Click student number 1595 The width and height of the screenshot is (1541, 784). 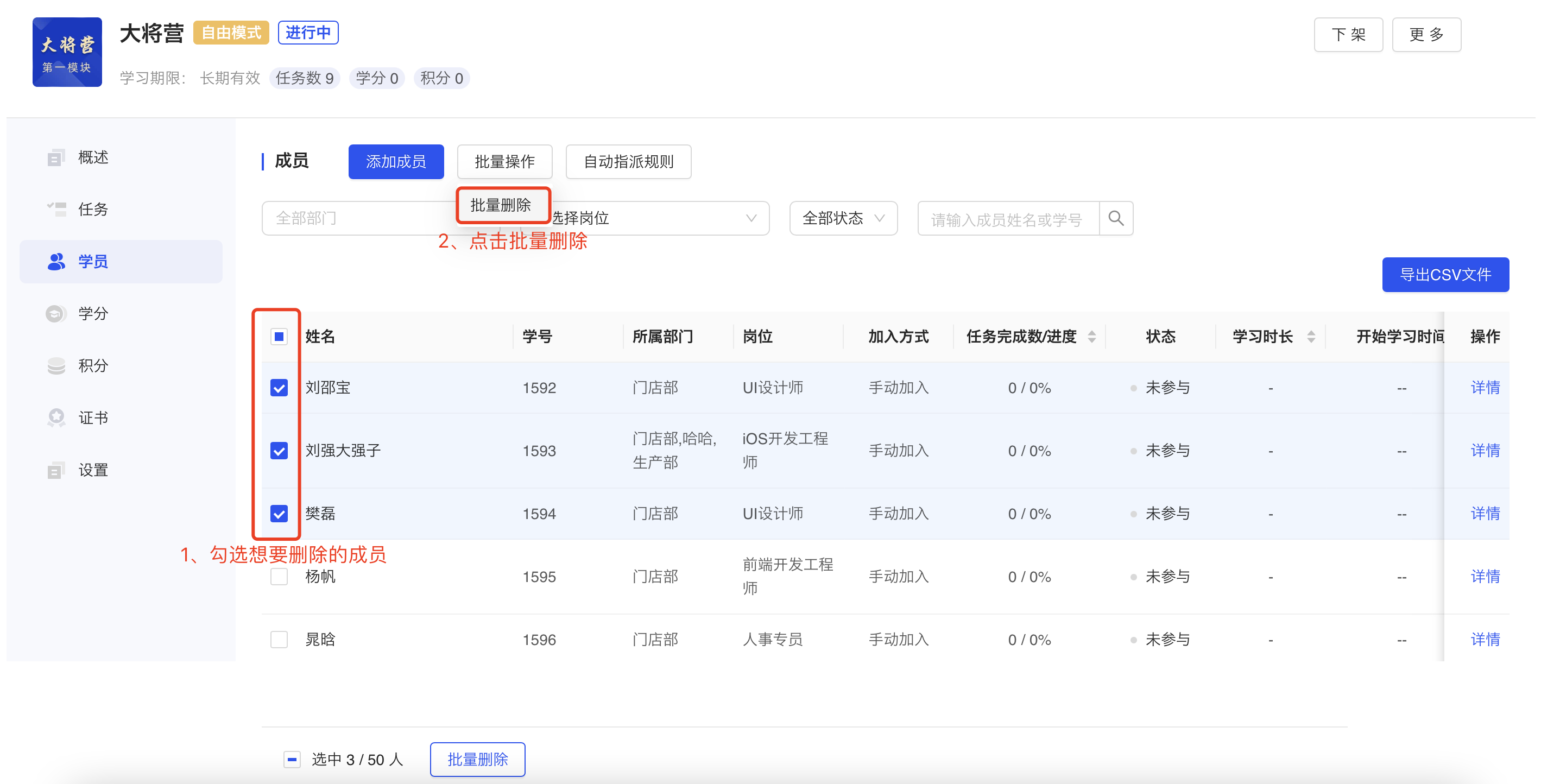(539, 577)
